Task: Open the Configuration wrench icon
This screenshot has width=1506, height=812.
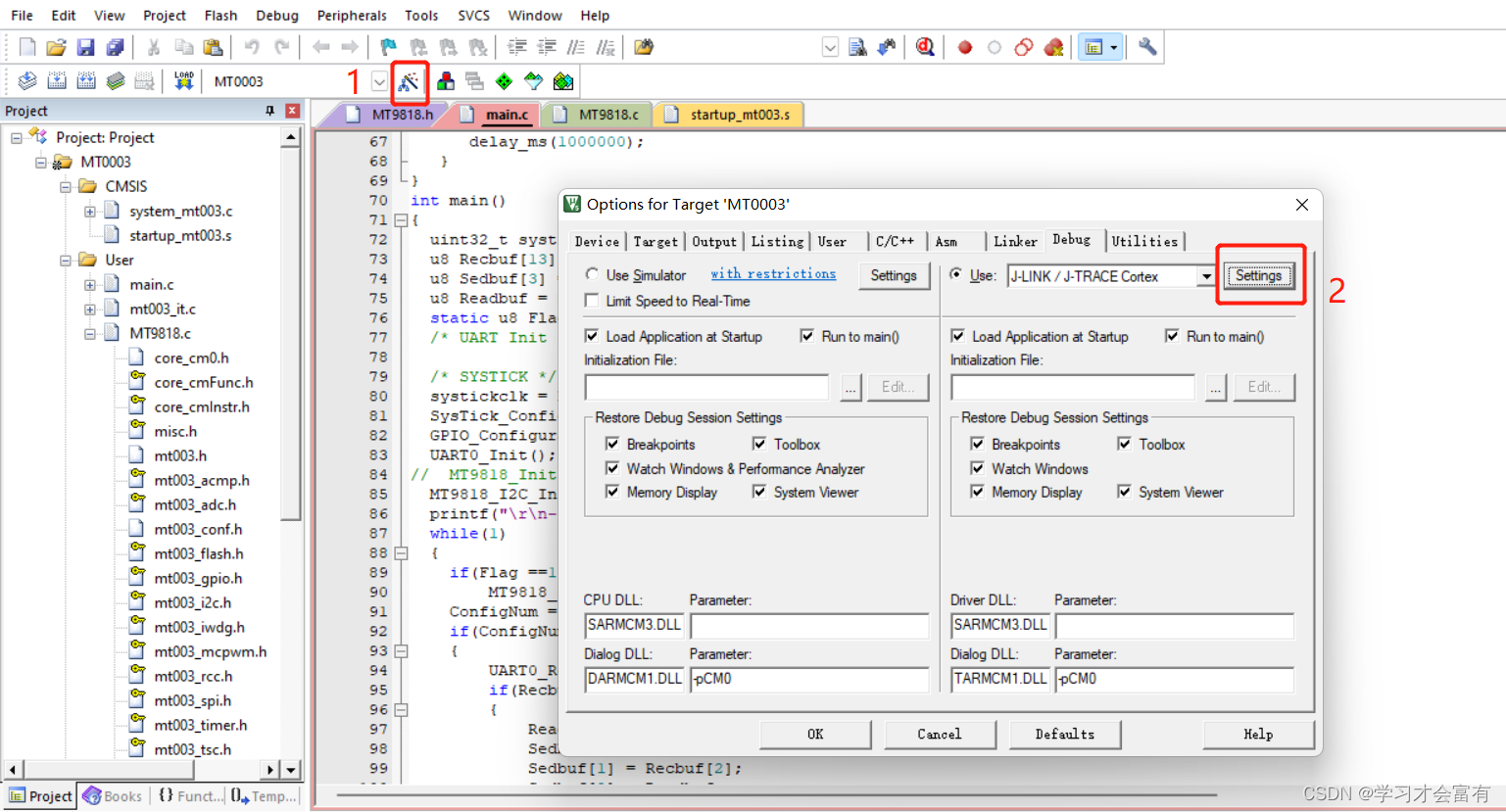Action: [1146, 46]
